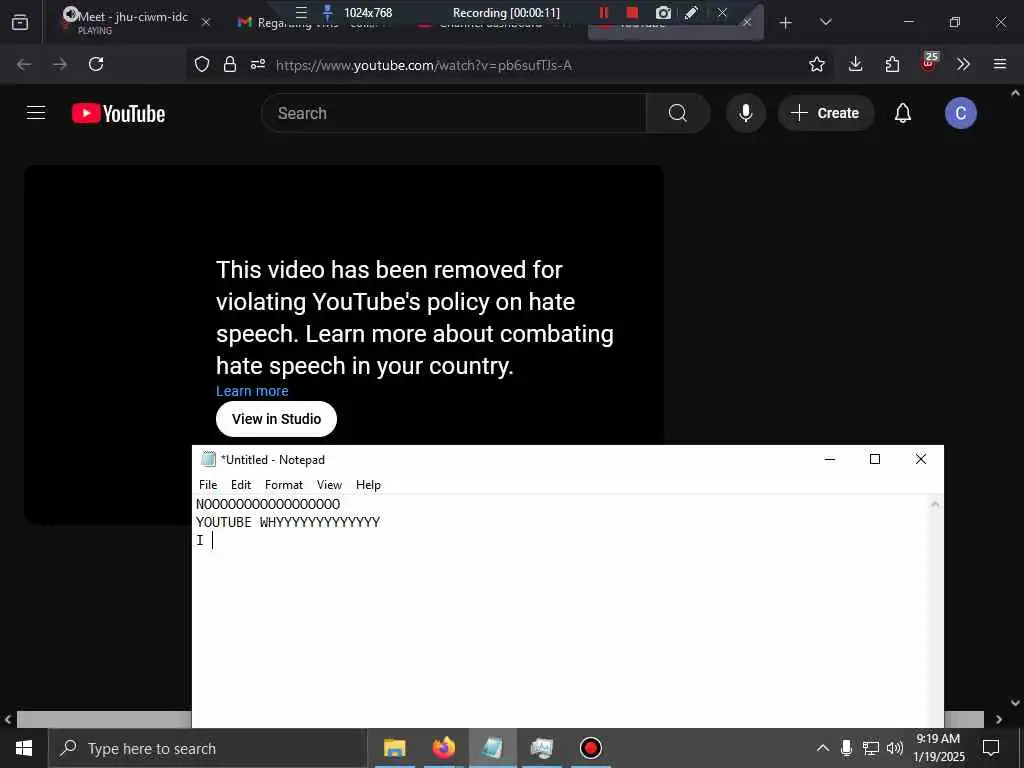Open the Notepad Format menu
The height and width of the screenshot is (768, 1024).
tap(283, 485)
